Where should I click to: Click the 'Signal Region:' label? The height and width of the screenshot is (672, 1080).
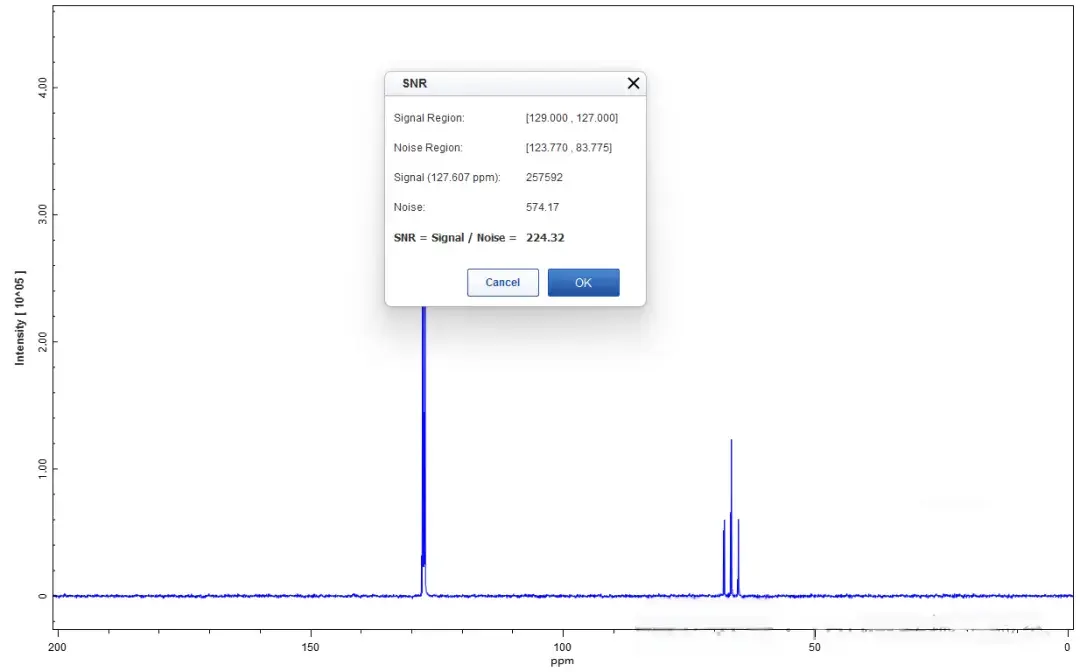click(x=429, y=118)
